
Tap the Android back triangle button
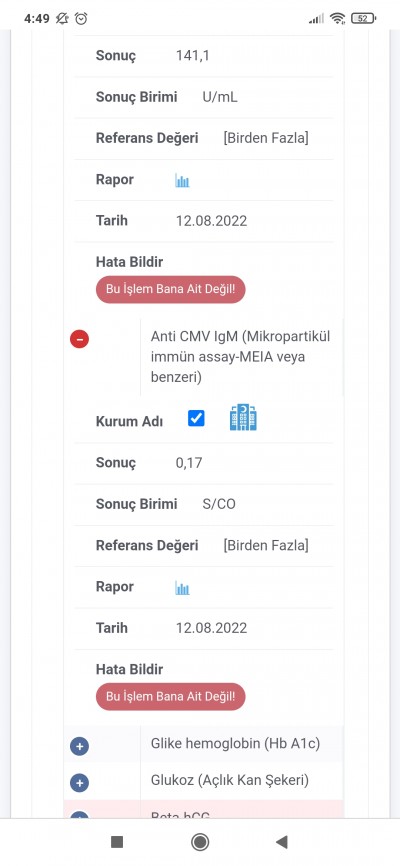[282, 842]
